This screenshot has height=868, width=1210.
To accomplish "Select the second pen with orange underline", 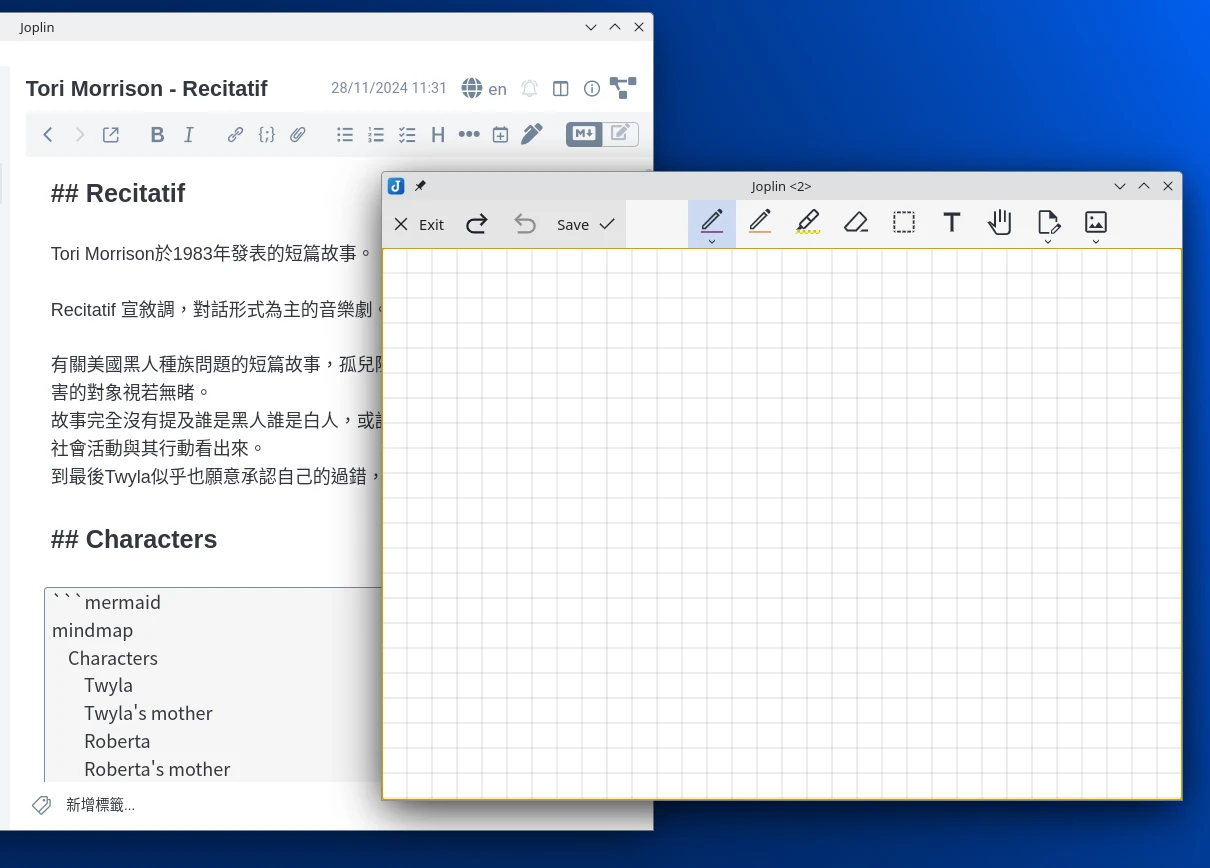I will click(760, 222).
